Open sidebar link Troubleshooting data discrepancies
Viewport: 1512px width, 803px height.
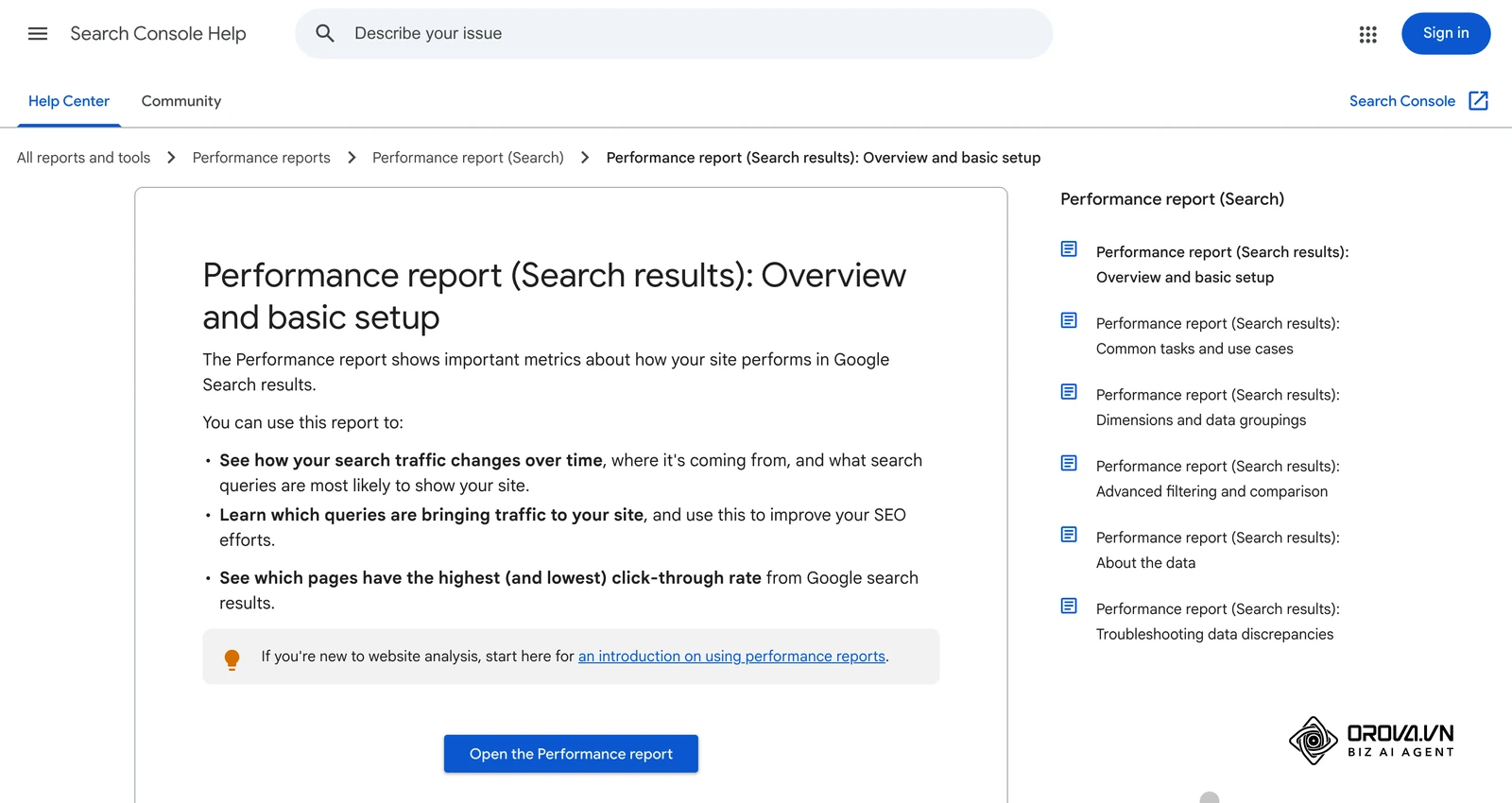click(x=1218, y=622)
